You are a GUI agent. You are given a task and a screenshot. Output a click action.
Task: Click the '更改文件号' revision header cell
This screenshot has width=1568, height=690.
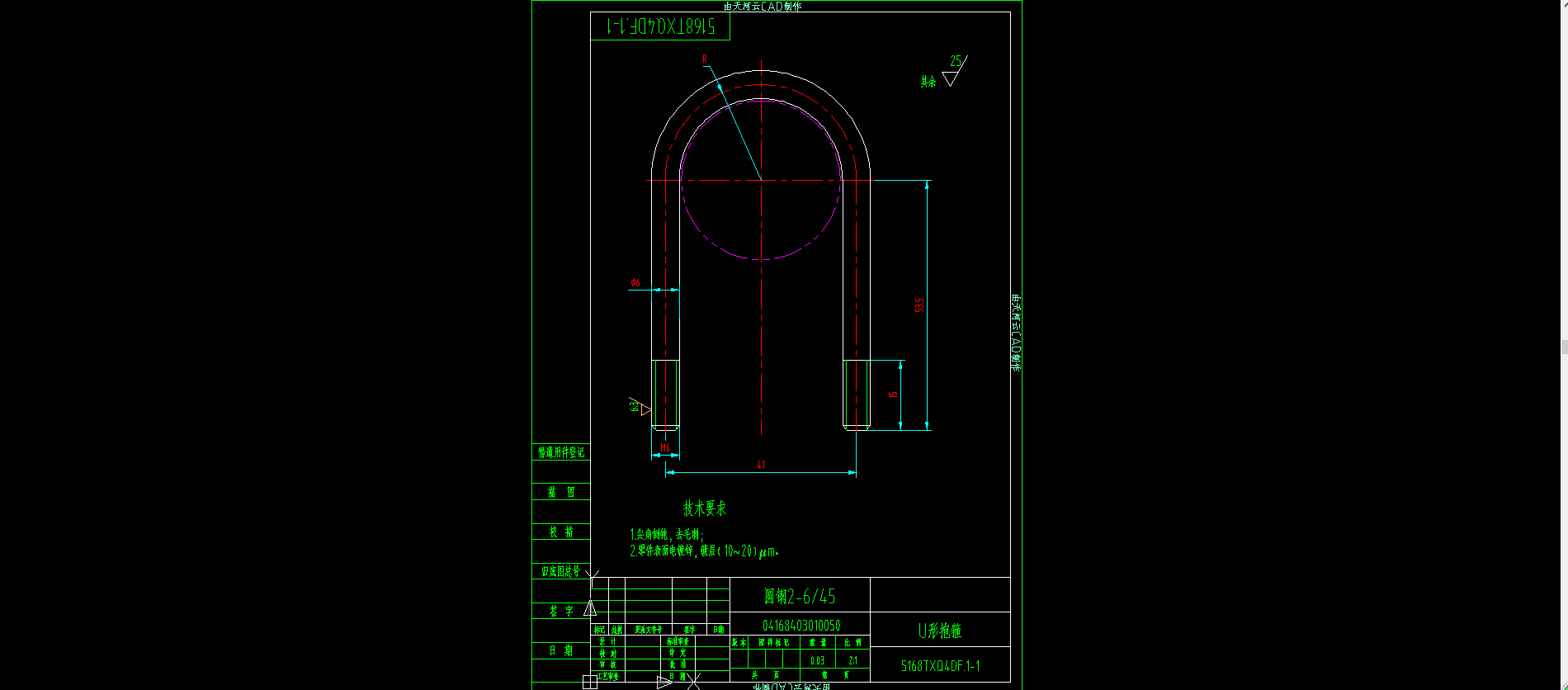(x=648, y=630)
